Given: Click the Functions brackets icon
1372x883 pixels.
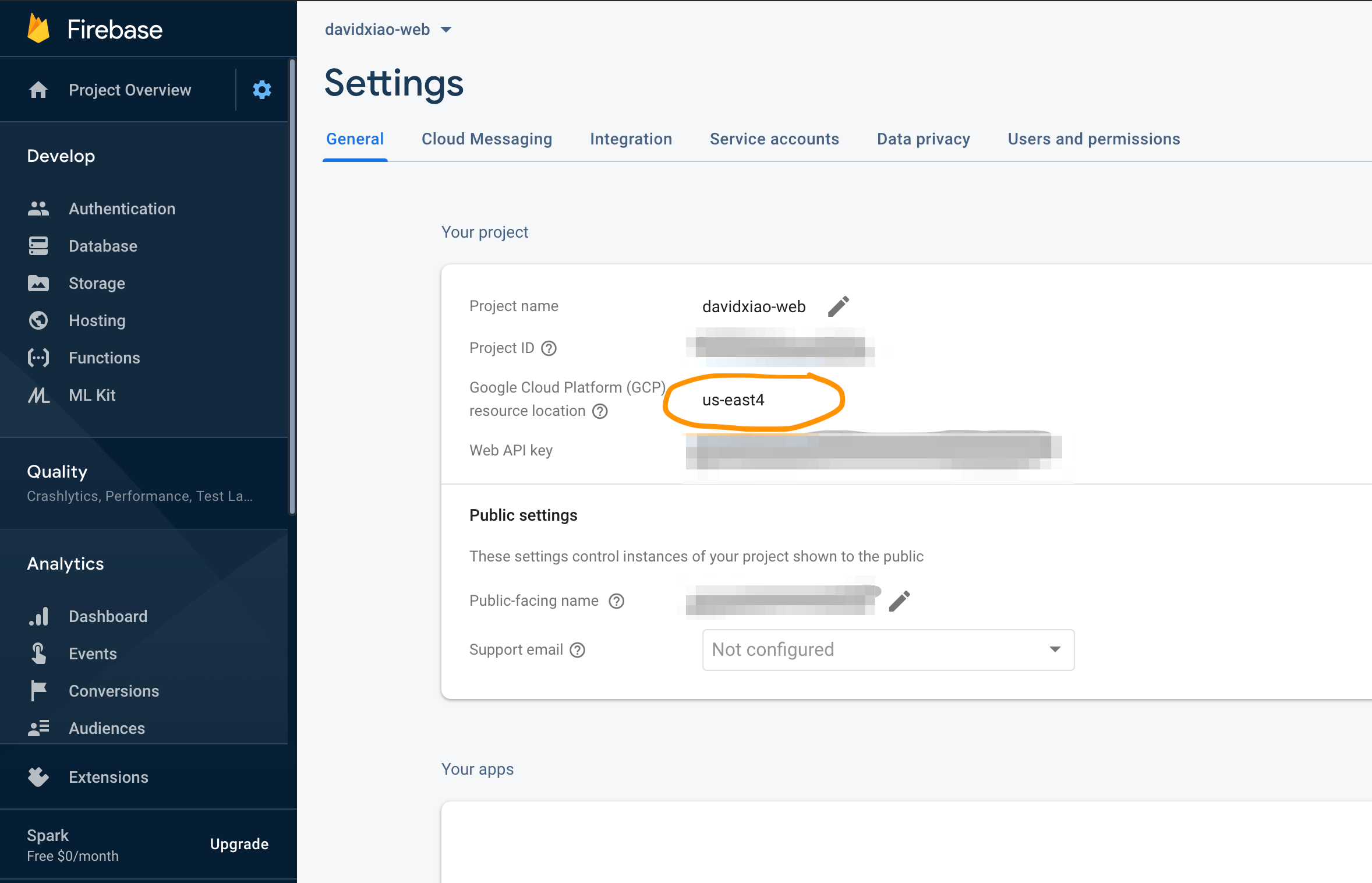Looking at the screenshot, I should click(x=38, y=358).
